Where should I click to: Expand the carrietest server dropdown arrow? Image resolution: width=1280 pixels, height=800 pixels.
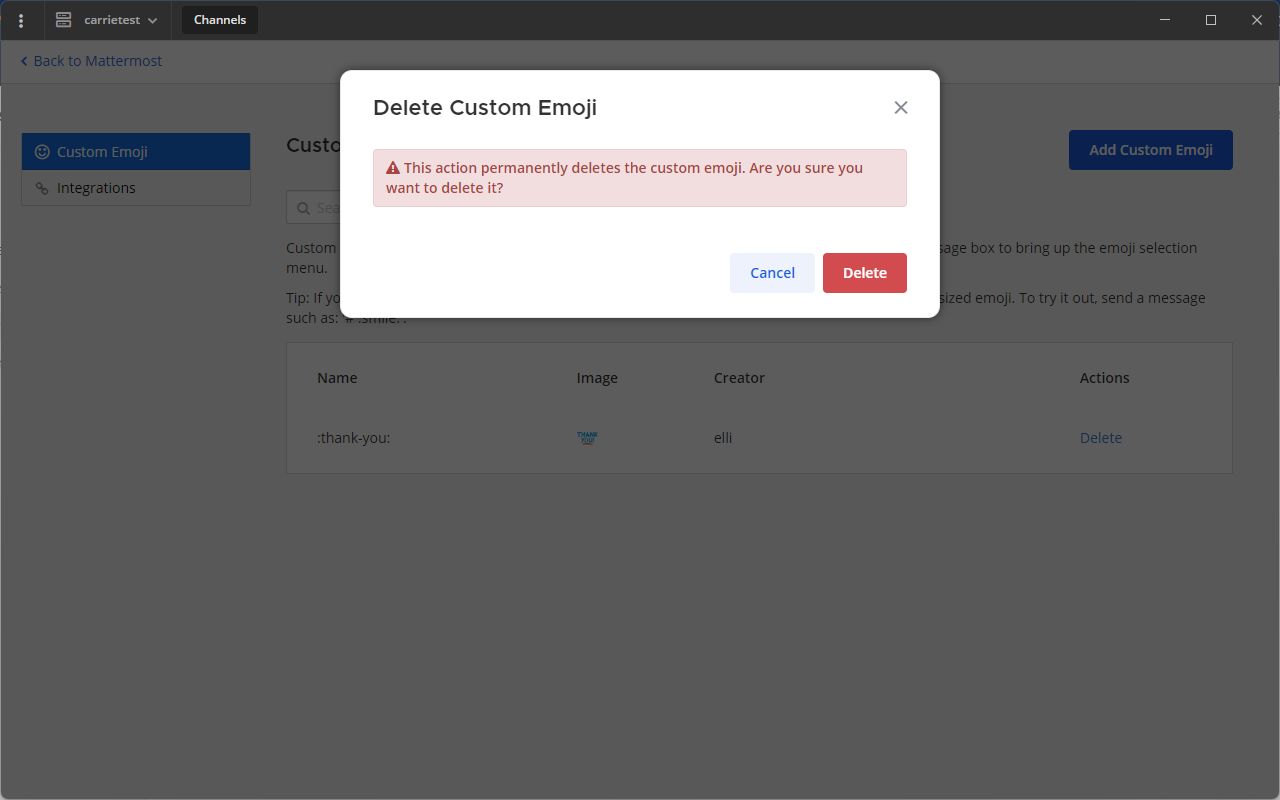click(x=152, y=21)
